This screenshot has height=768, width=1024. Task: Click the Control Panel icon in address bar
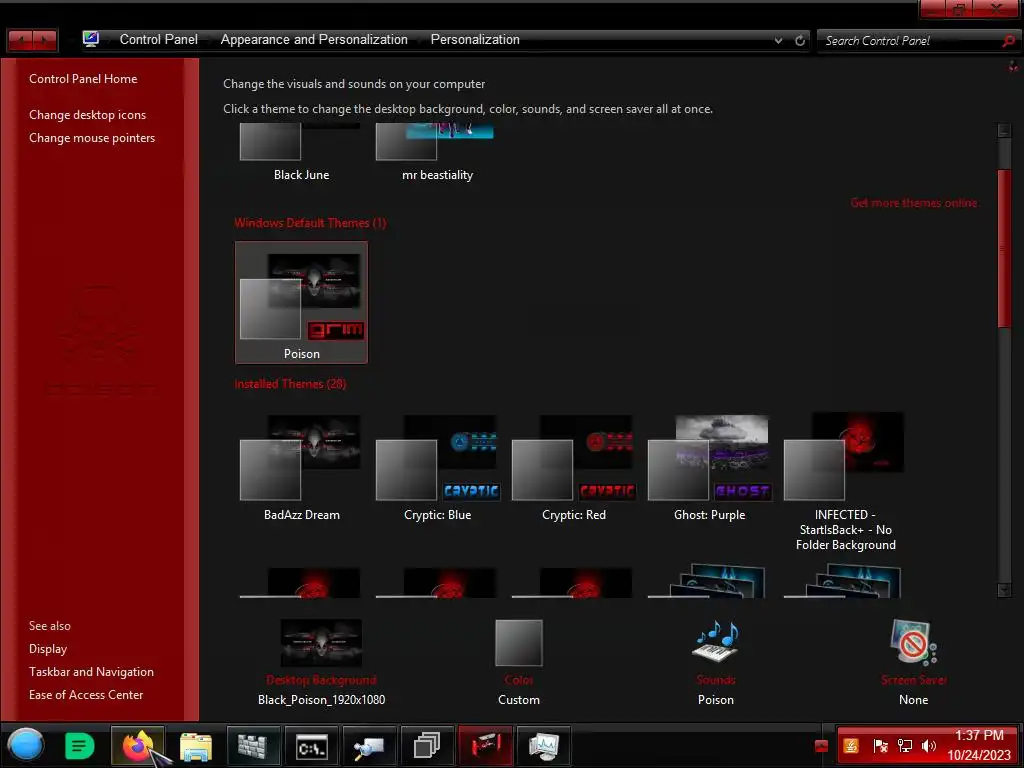coord(91,39)
